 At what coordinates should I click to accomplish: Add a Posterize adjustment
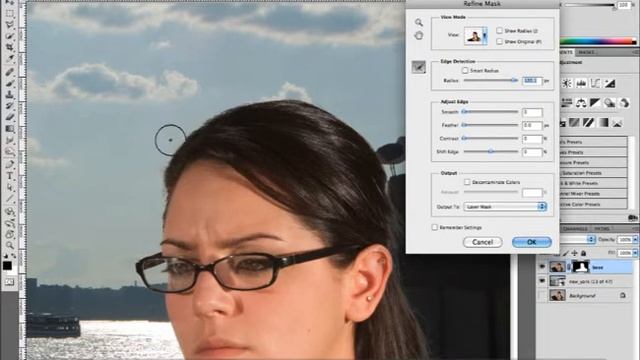574,122
